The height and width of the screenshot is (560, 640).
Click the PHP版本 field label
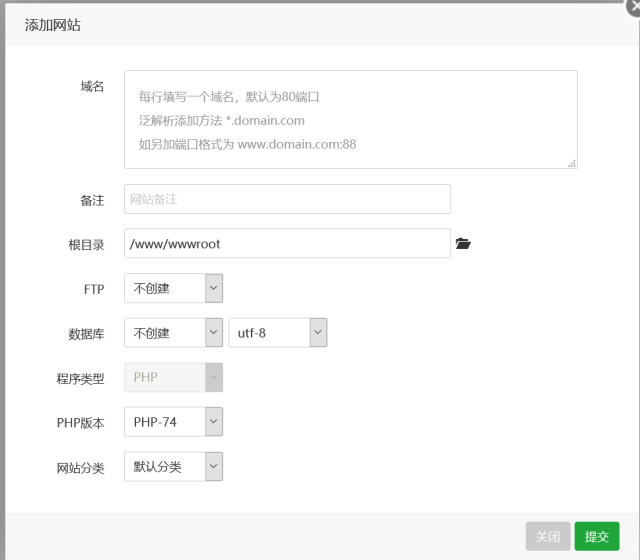80,423
